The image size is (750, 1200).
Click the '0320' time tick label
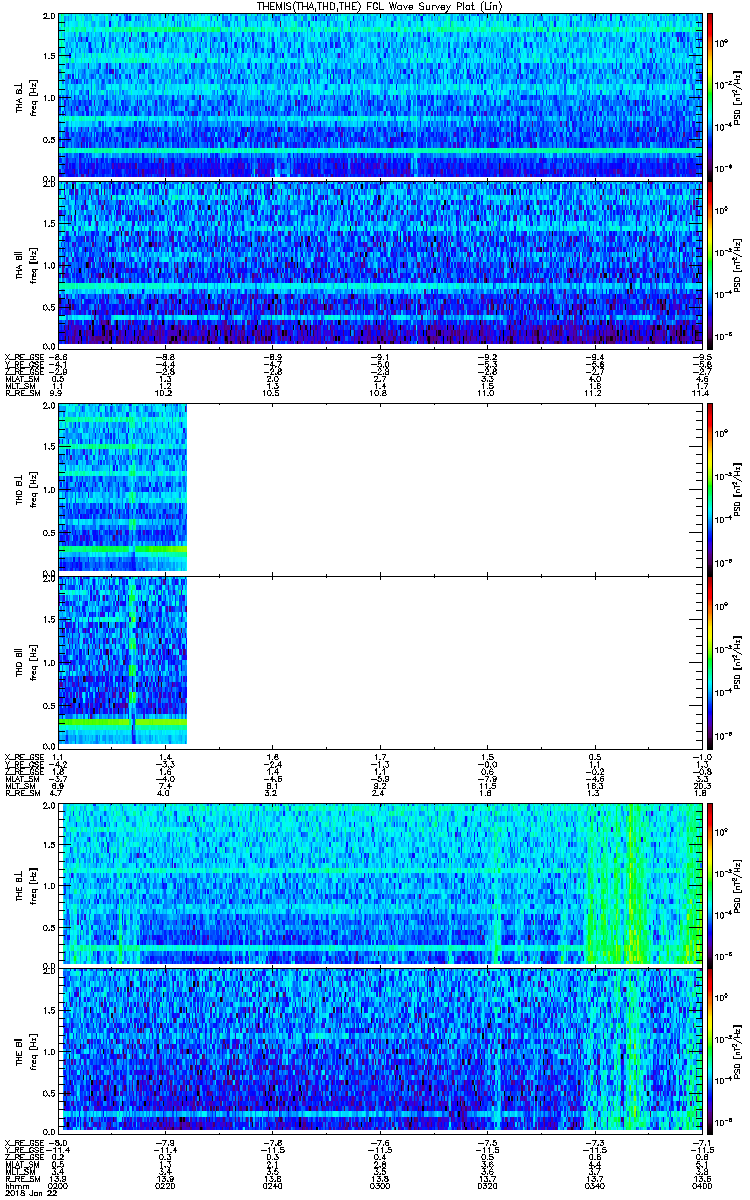(487, 1184)
